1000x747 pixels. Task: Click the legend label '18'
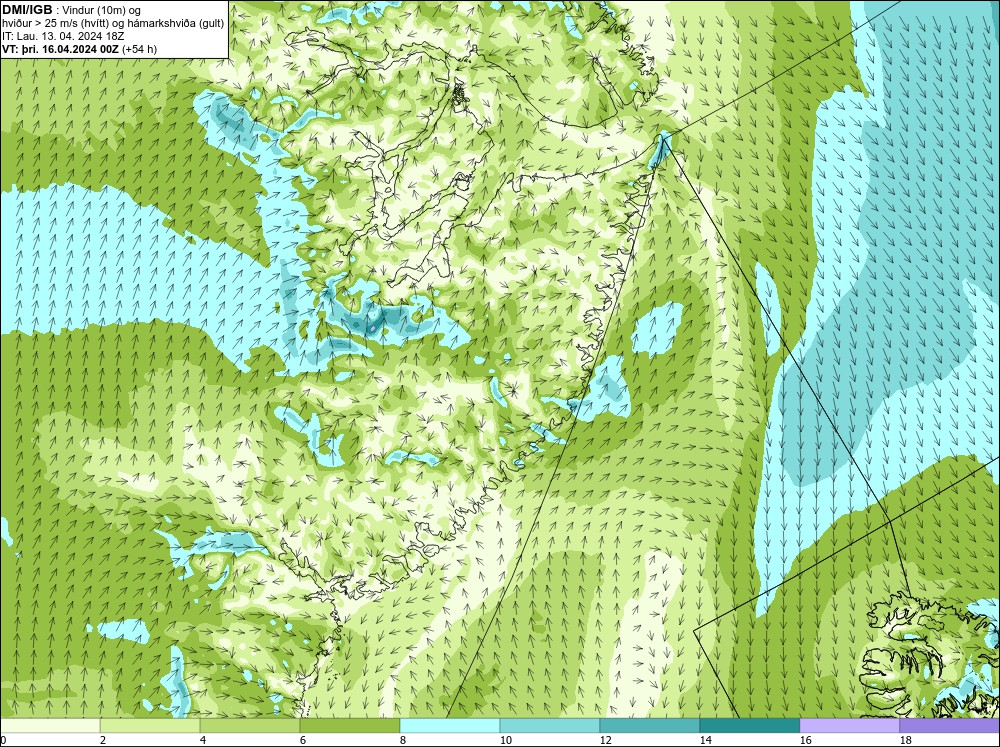tap(905, 741)
